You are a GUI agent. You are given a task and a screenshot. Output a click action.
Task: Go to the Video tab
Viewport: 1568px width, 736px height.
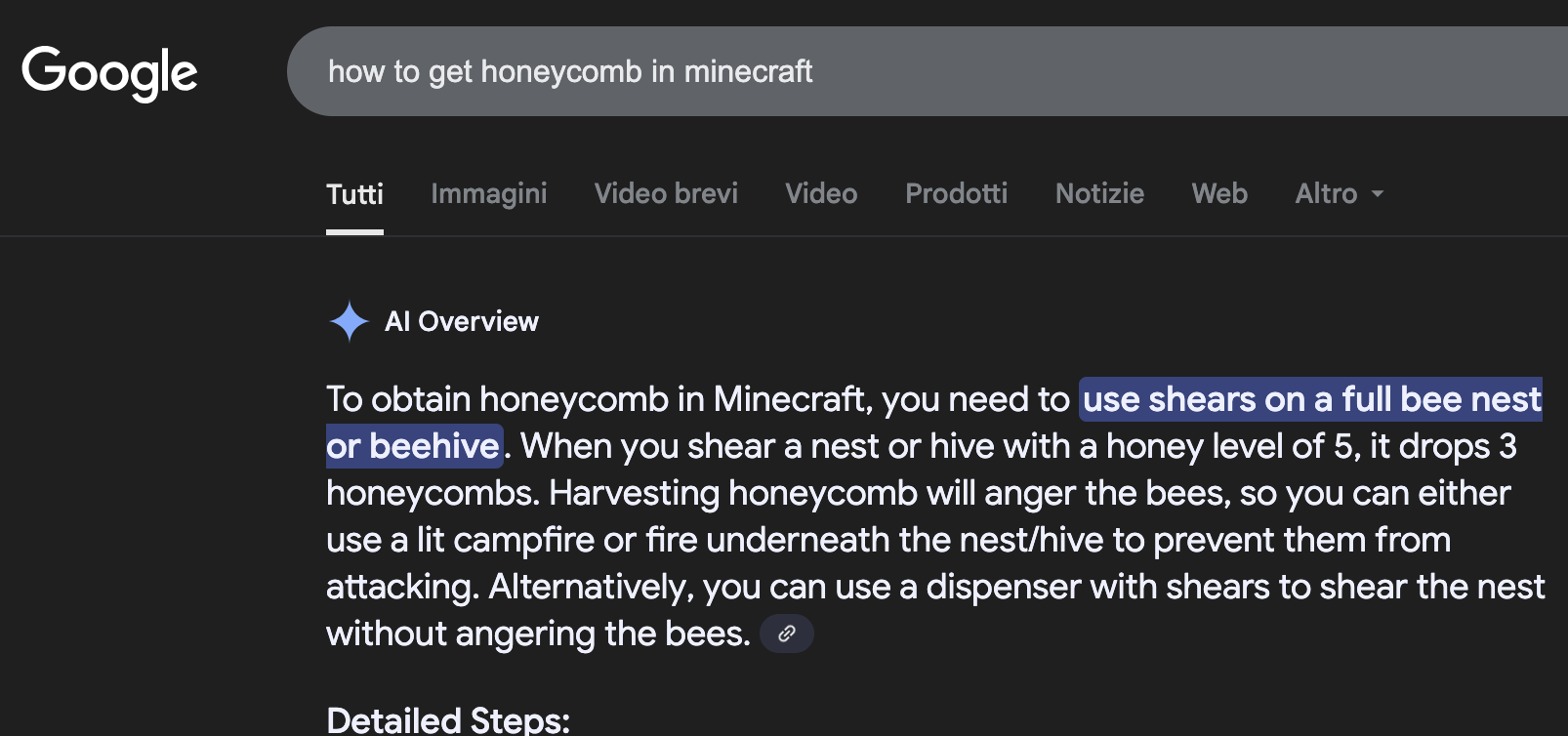point(821,194)
